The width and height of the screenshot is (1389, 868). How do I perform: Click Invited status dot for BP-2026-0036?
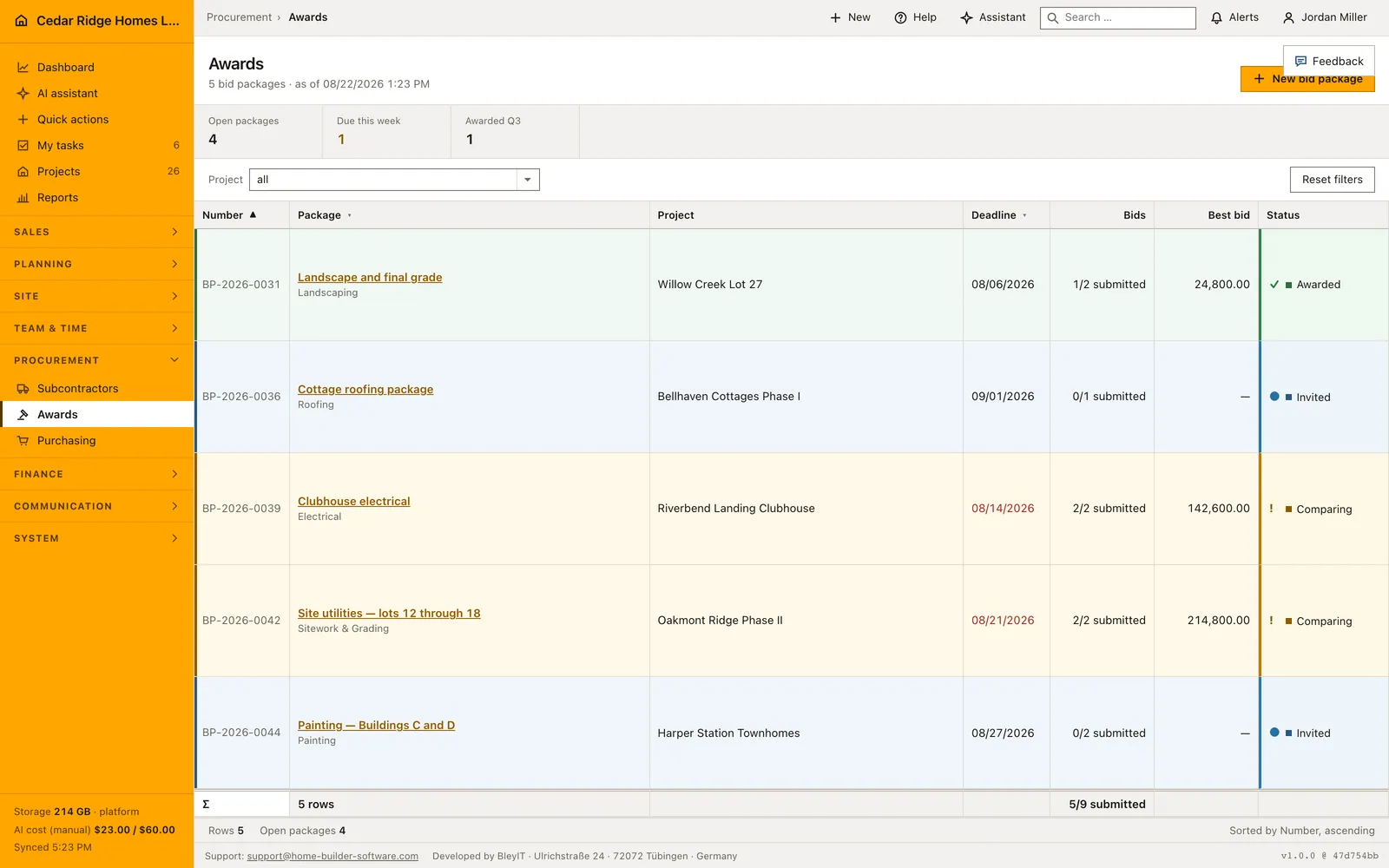click(1274, 397)
